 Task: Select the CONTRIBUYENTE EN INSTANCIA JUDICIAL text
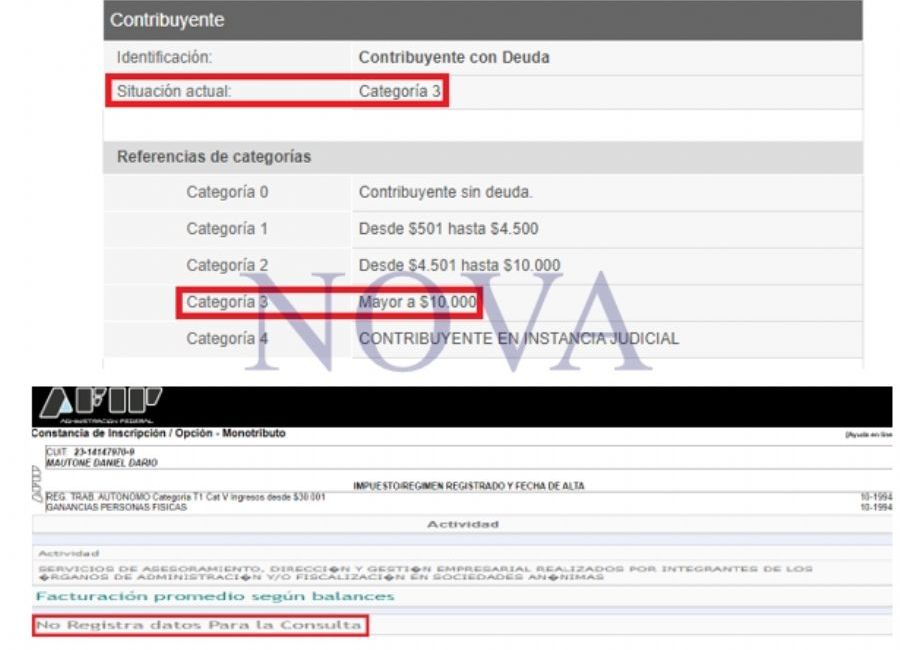tap(518, 339)
